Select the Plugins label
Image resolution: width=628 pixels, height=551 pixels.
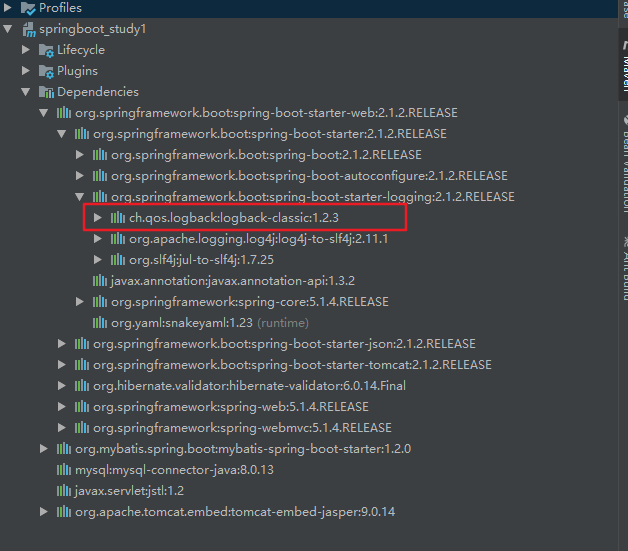pyautogui.click(x=77, y=71)
